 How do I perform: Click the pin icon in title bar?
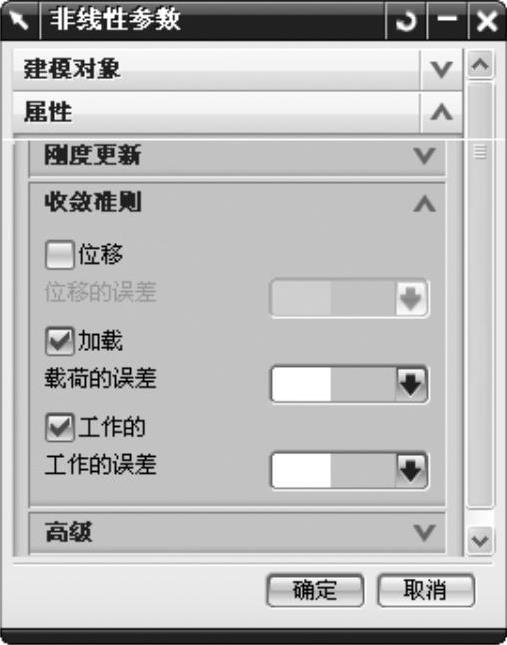[20, 21]
